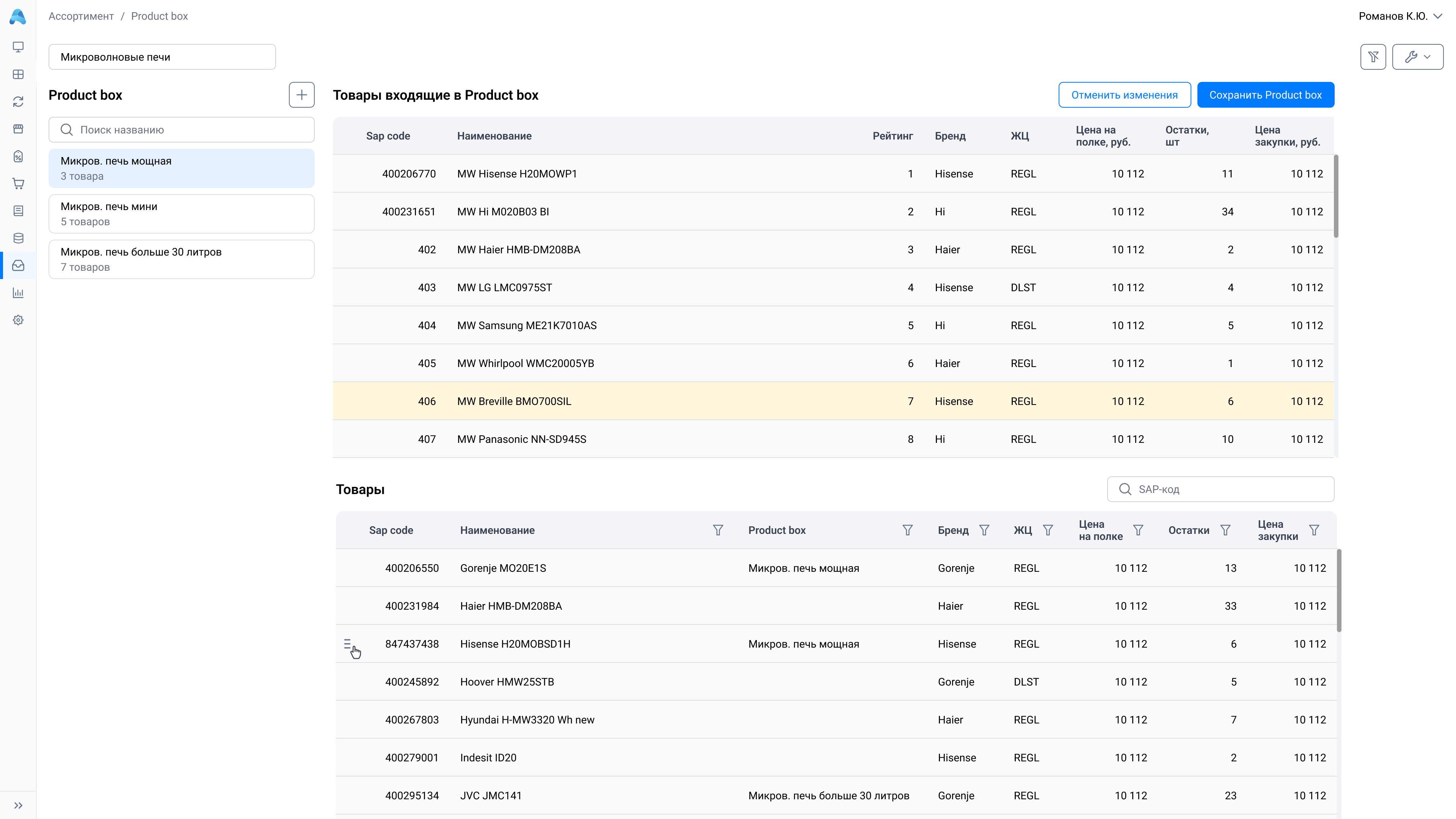Viewport: 1456px width, 819px height.
Task: Select the MW LG LMC0975ST row
Action: (x=833, y=288)
